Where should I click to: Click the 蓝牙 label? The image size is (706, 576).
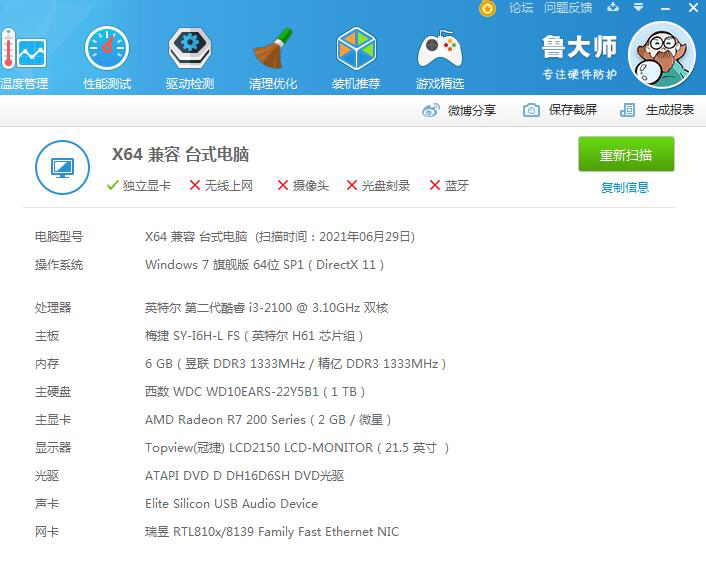pos(457,186)
